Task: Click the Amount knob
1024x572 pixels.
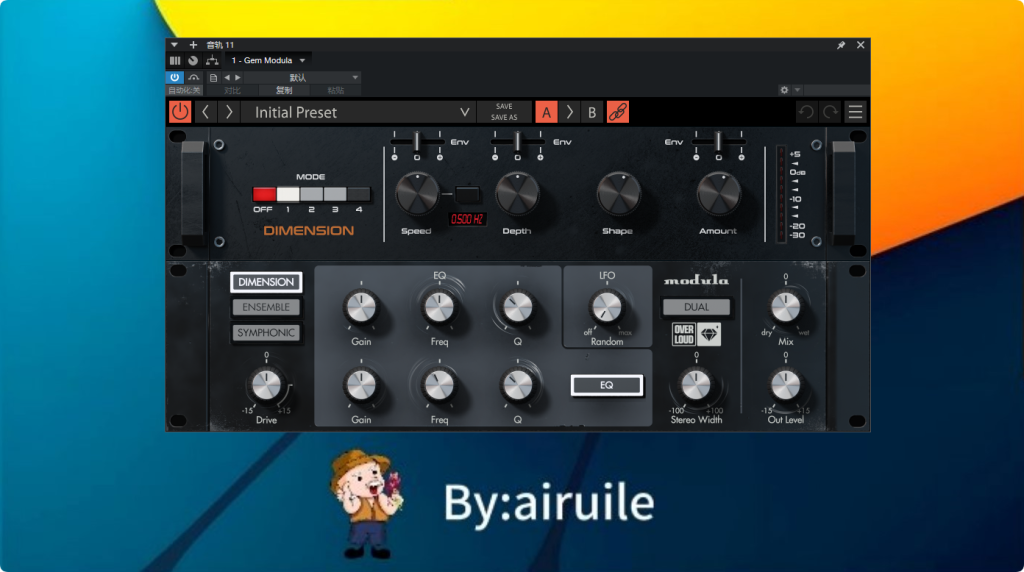Action: point(718,193)
